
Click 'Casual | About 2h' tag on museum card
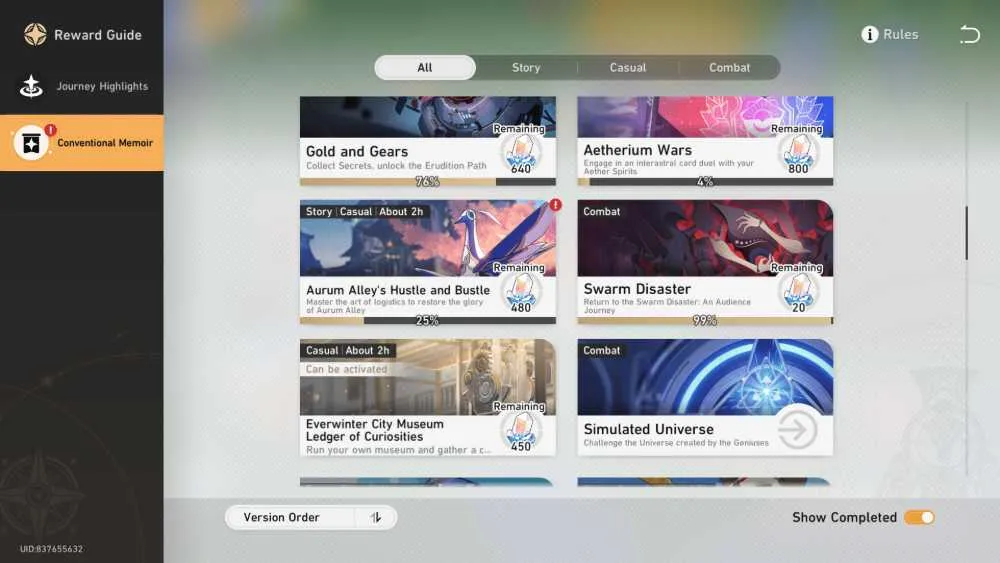pos(348,351)
